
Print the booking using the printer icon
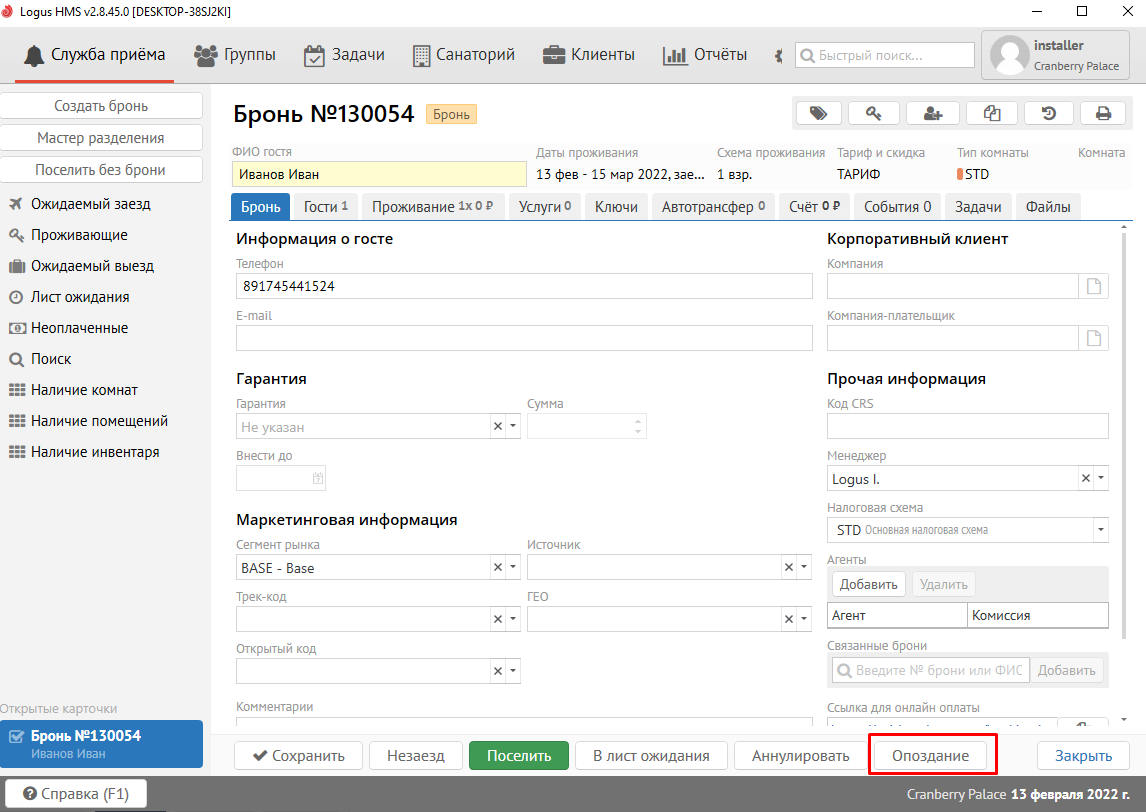[x=1103, y=114]
